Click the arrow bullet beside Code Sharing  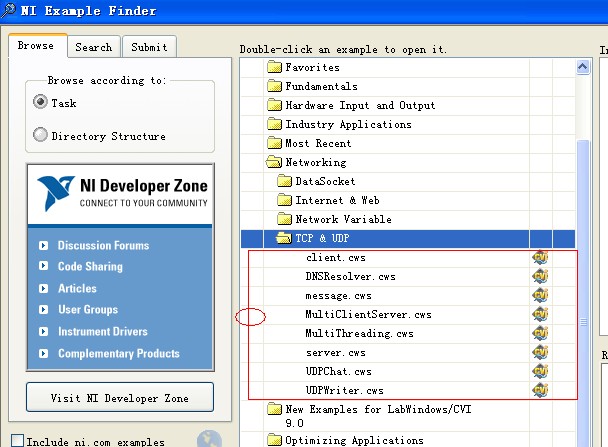[43, 266]
